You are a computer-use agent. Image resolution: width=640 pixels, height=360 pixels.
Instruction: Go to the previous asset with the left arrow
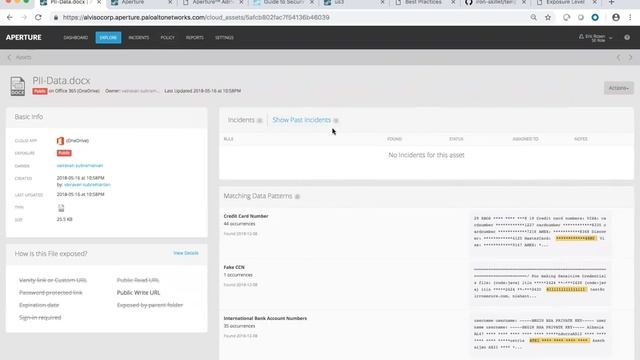click(x=619, y=58)
